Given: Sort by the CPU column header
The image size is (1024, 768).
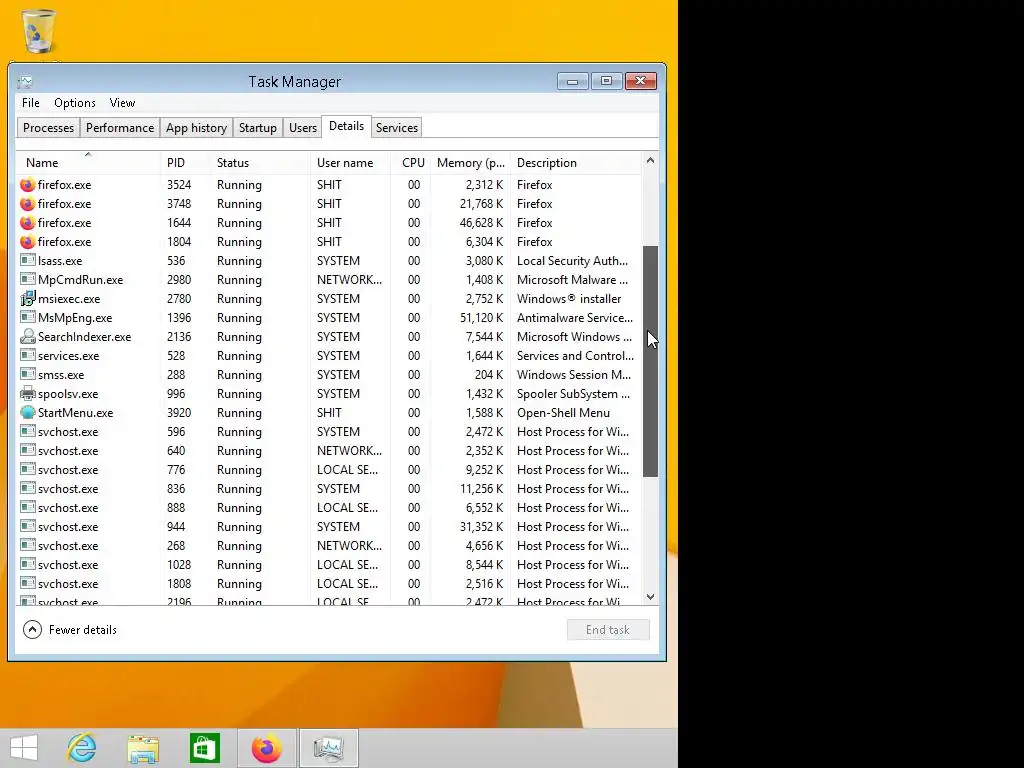Looking at the screenshot, I should [x=411, y=163].
